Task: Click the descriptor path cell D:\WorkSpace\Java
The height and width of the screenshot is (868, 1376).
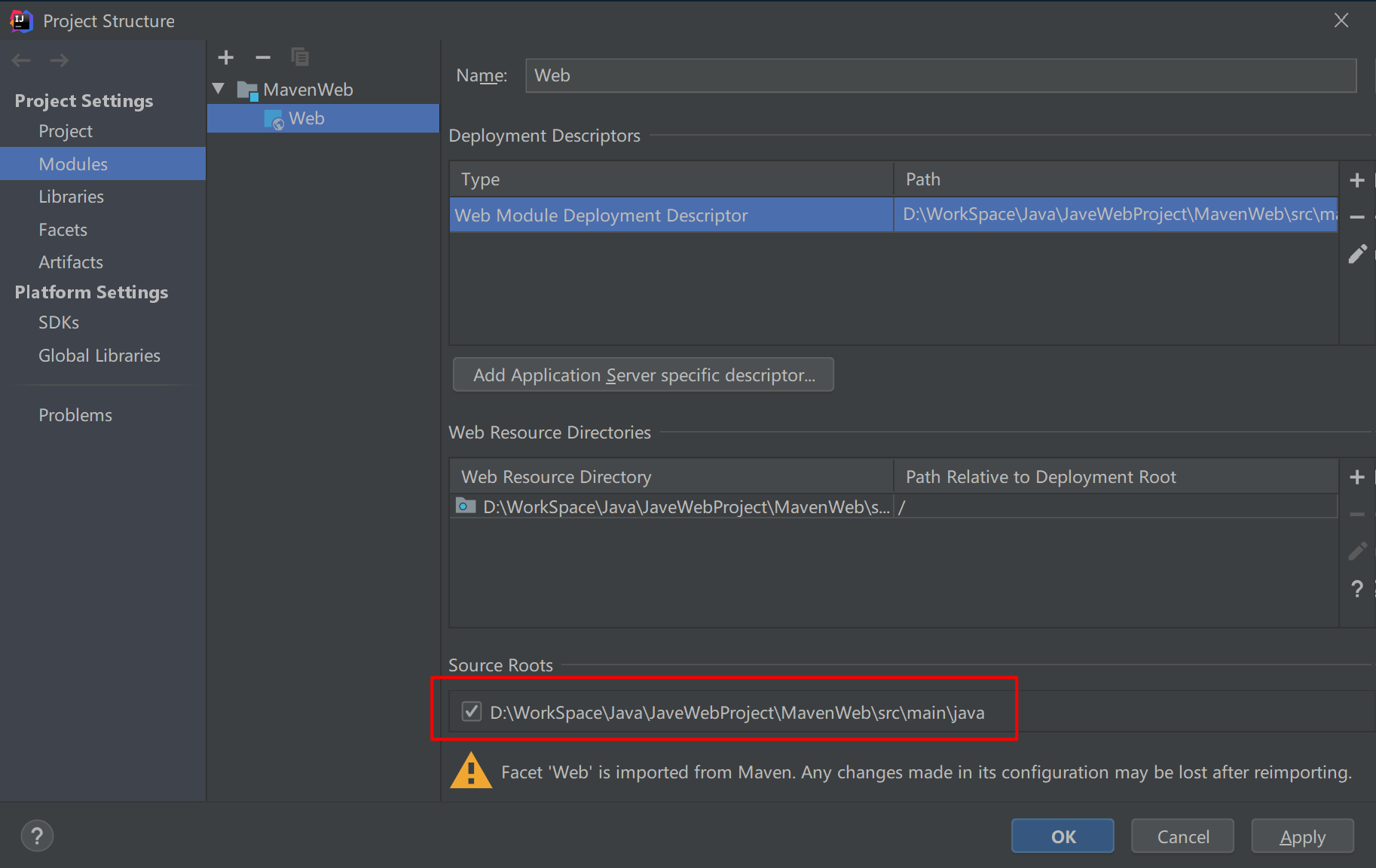Action: tap(1116, 215)
